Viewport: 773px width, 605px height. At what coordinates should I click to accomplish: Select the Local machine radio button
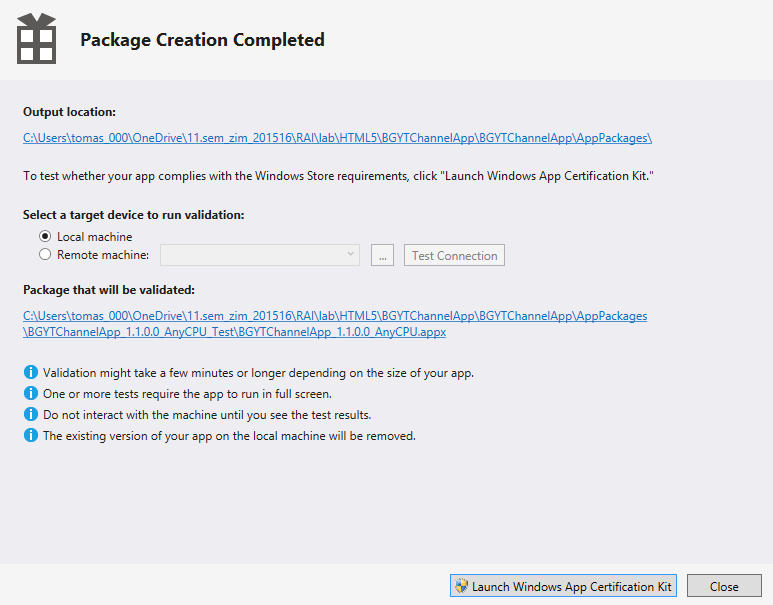(x=45, y=237)
